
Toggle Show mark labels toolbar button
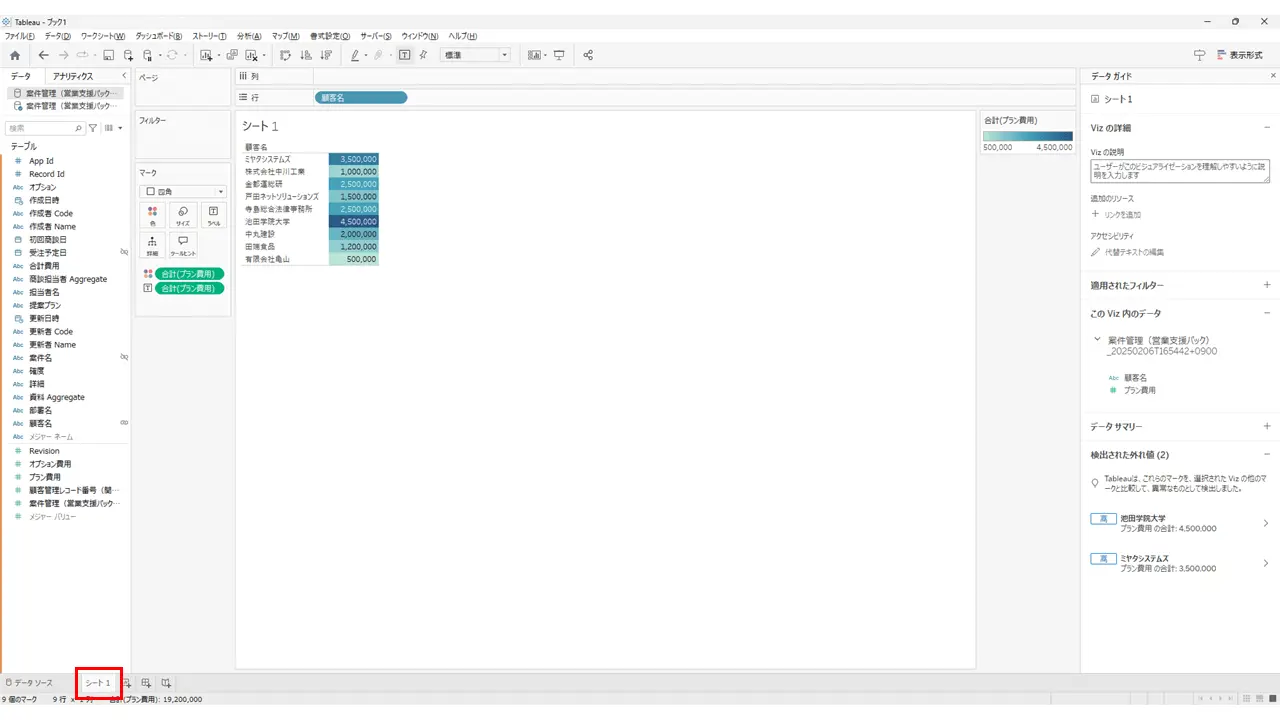[x=404, y=55]
